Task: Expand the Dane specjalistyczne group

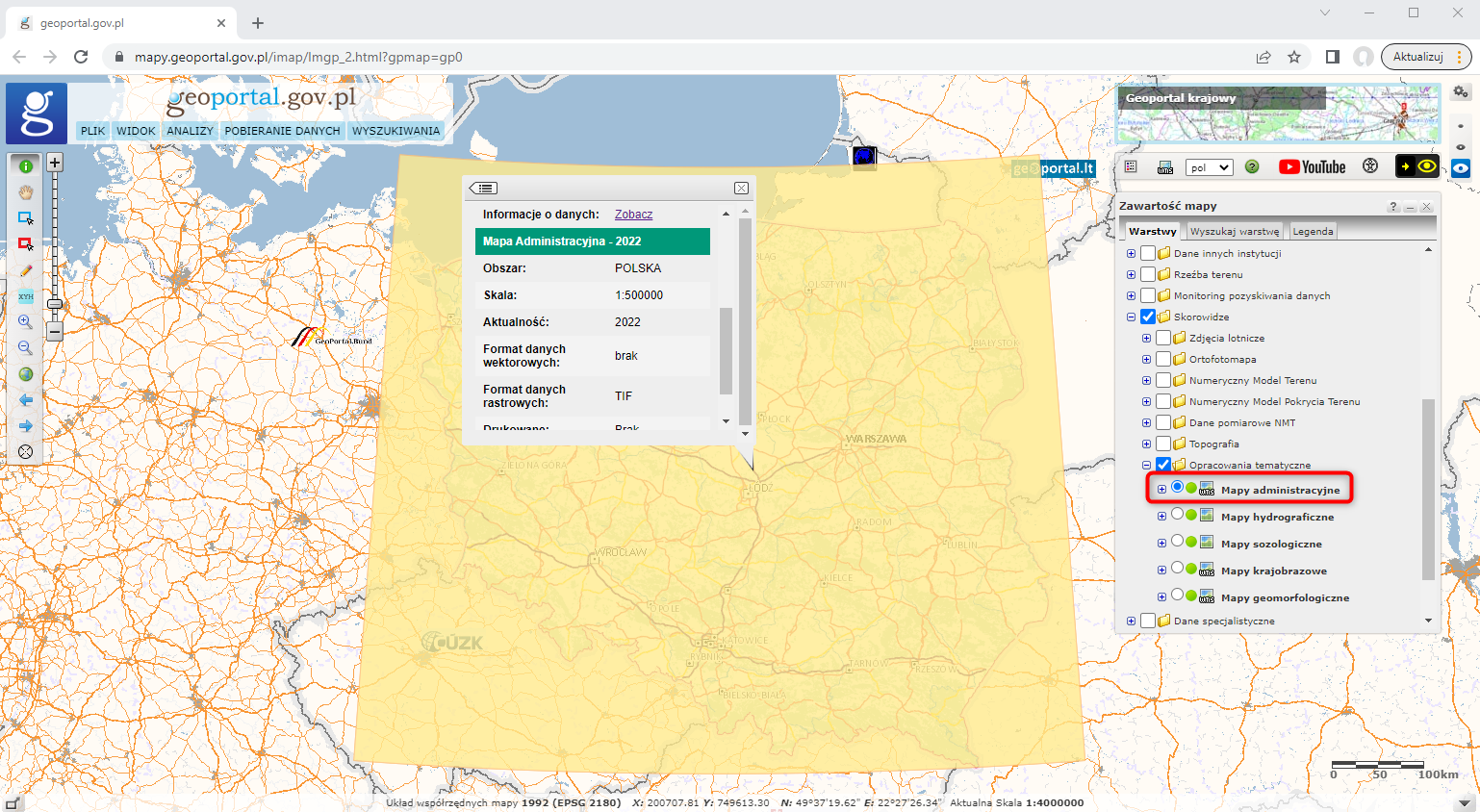Action: 1131,621
